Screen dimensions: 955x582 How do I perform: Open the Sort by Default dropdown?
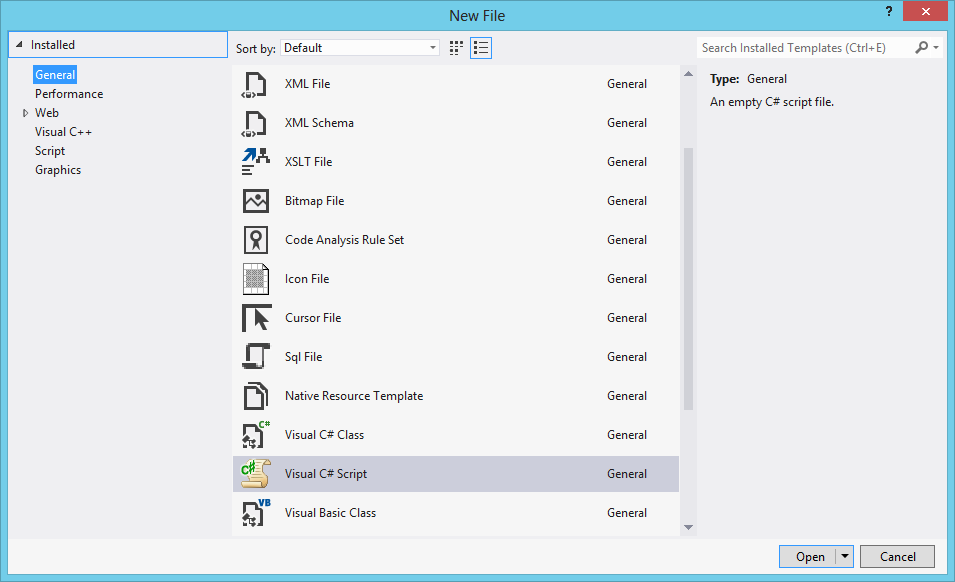tap(360, 48)
